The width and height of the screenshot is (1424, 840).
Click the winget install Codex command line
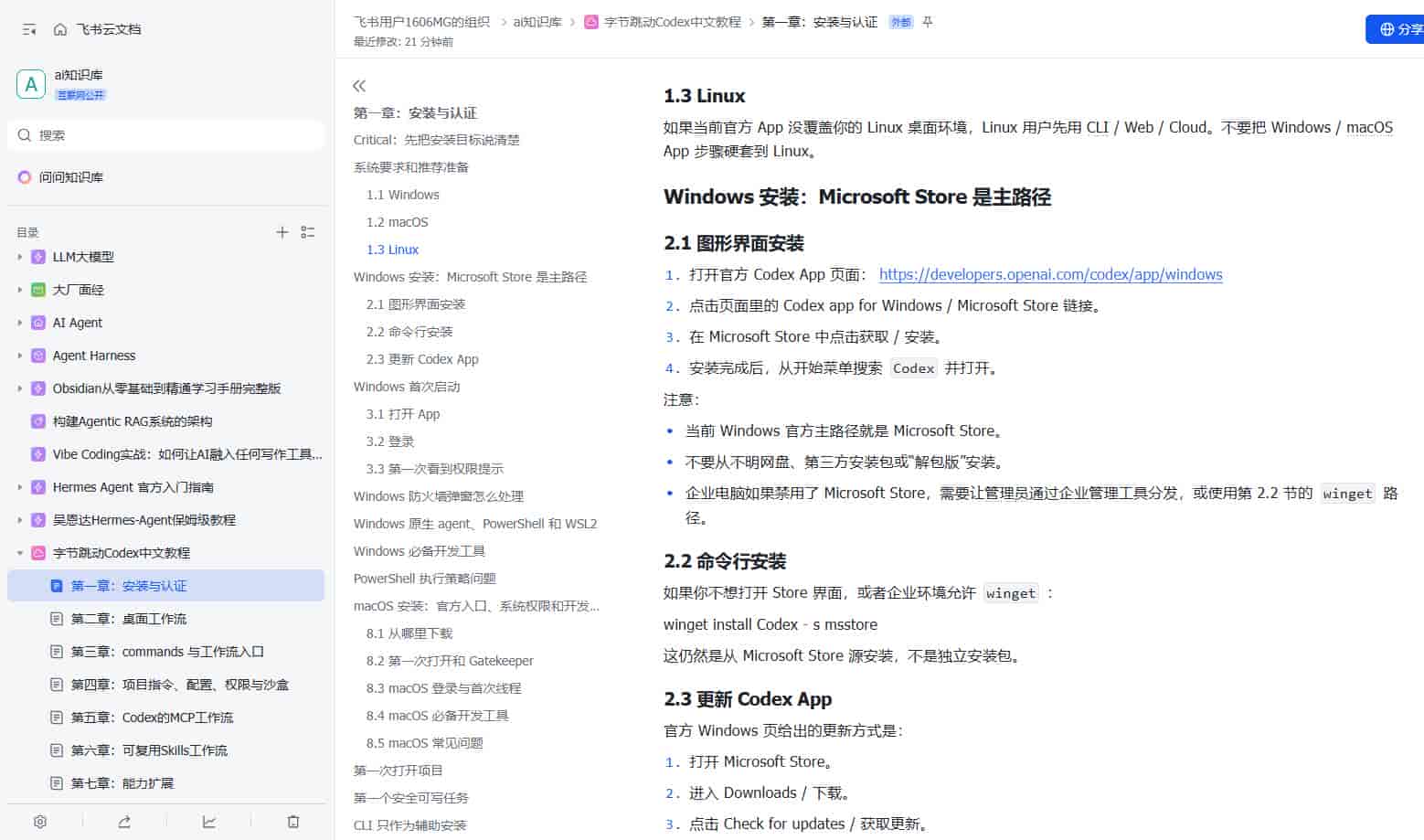coord(770,624)
